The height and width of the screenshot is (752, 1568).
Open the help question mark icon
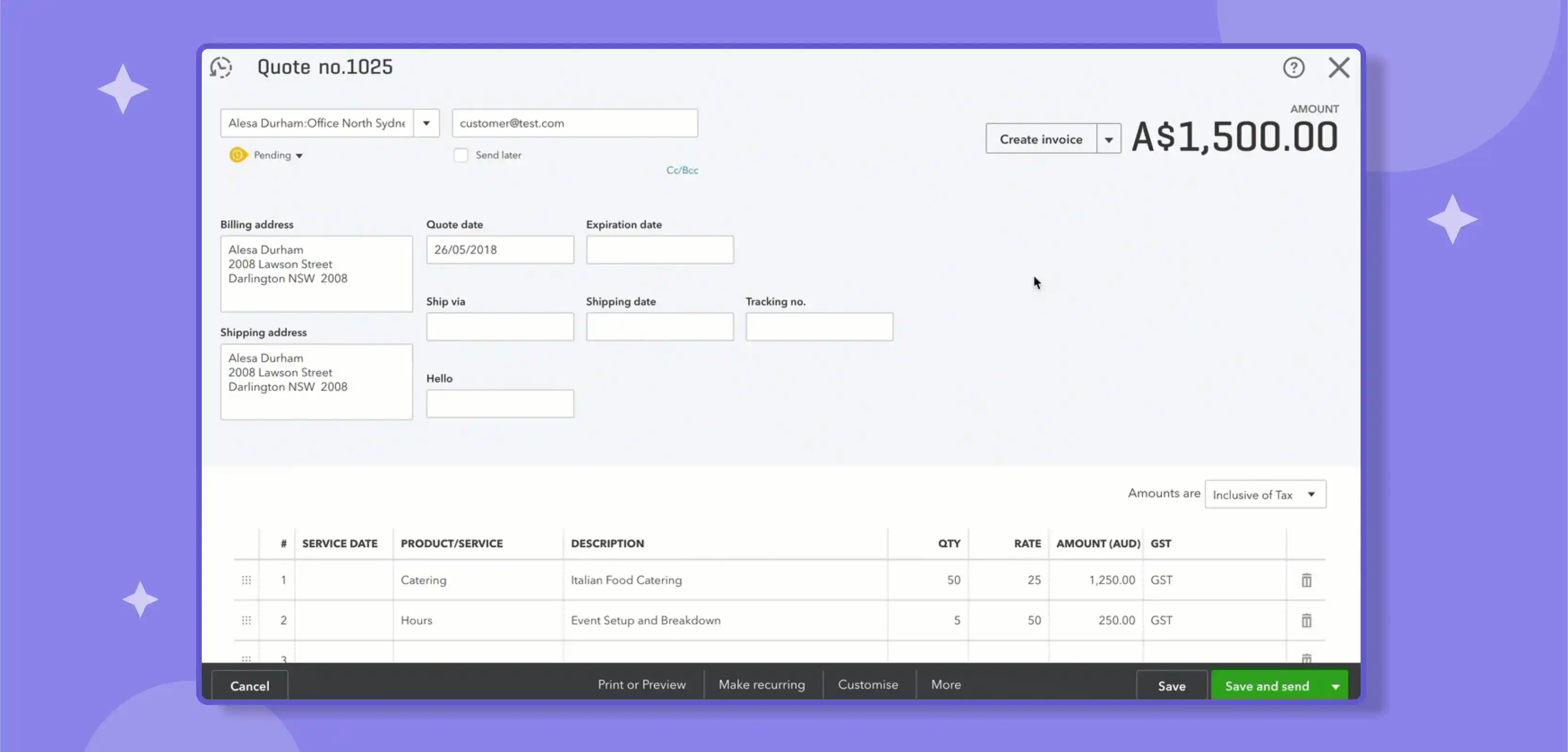[x=1294, y=68]
